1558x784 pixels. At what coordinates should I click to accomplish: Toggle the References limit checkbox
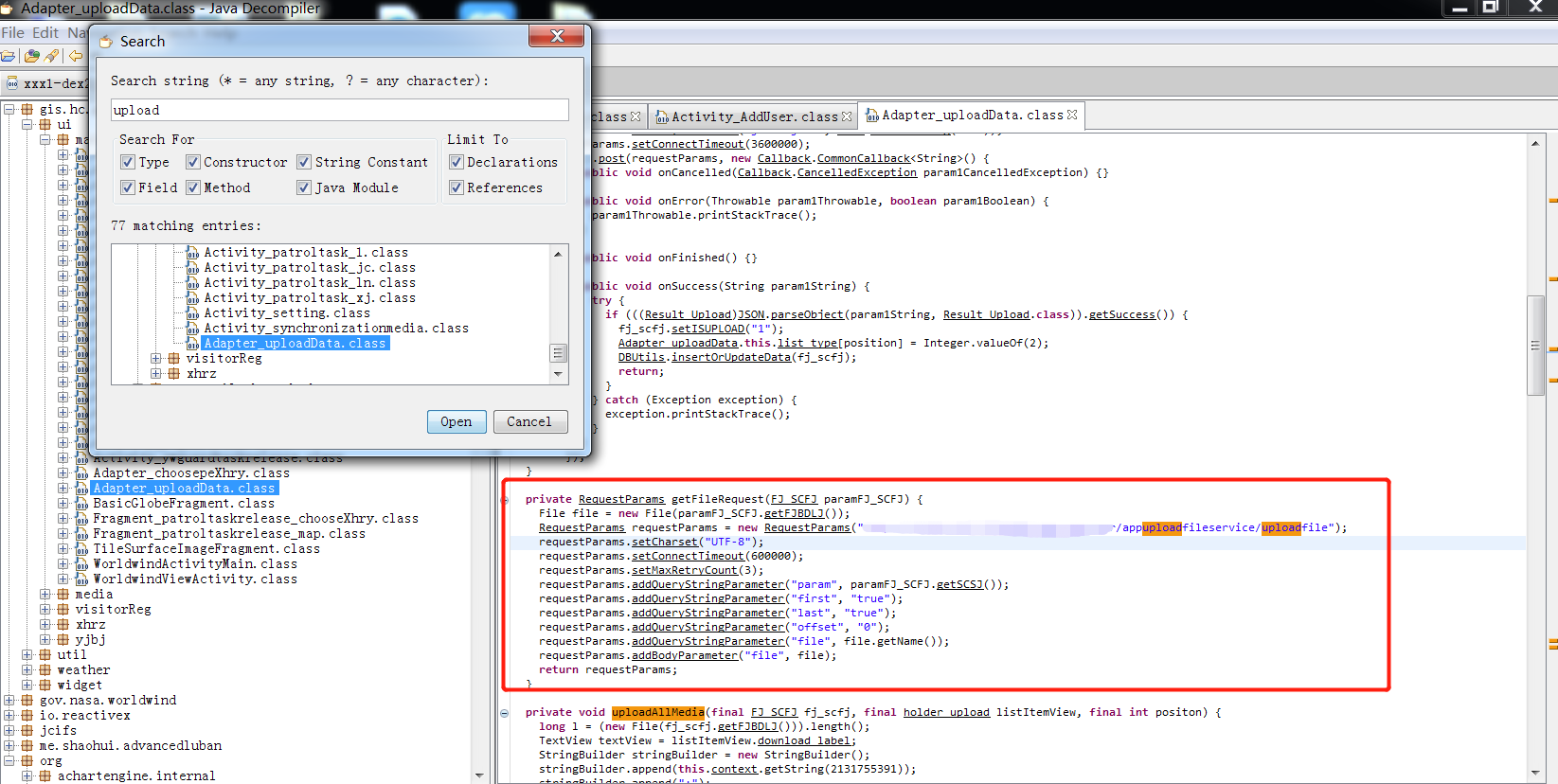pyautogui.click(x=457, y=187)
